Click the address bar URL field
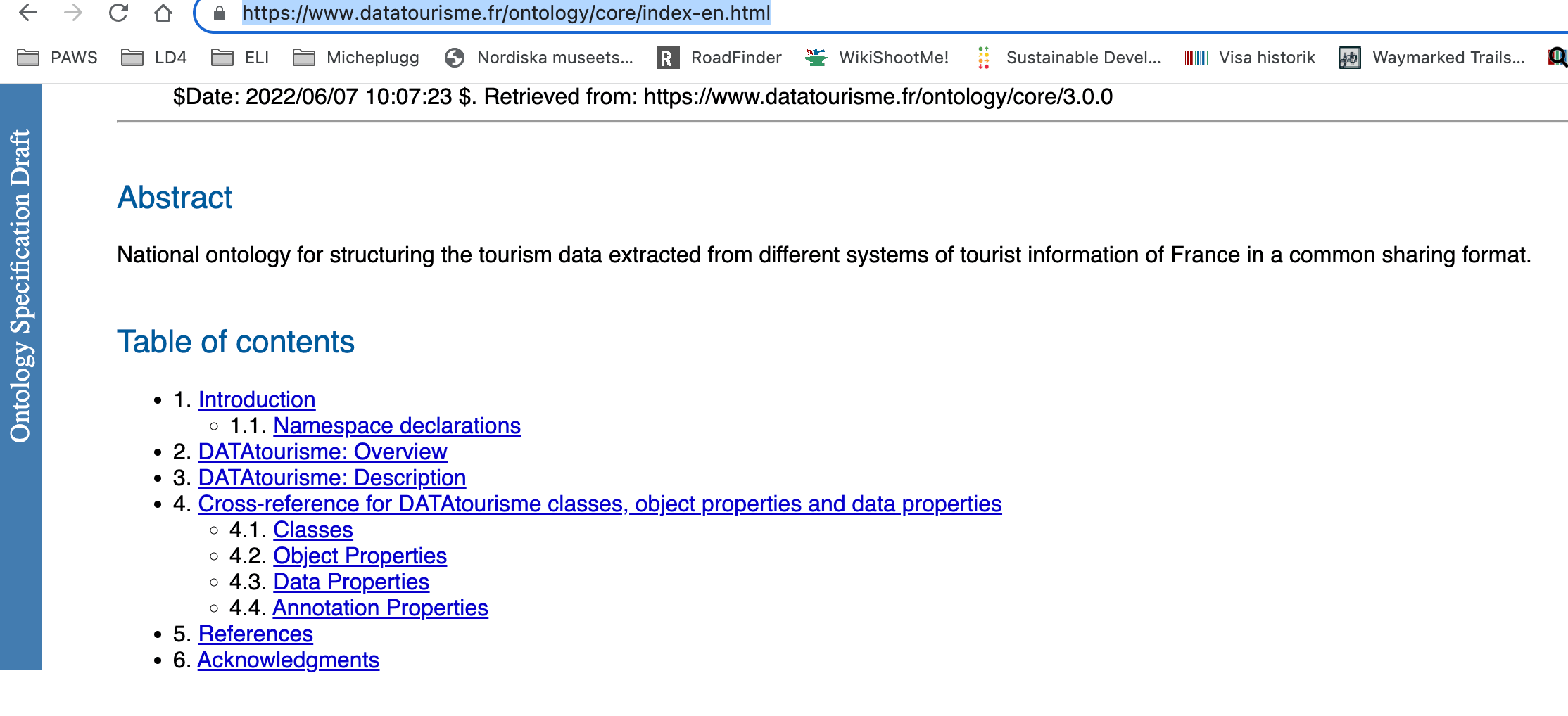This screenshot has width=1568, height=716. point(506,13)
